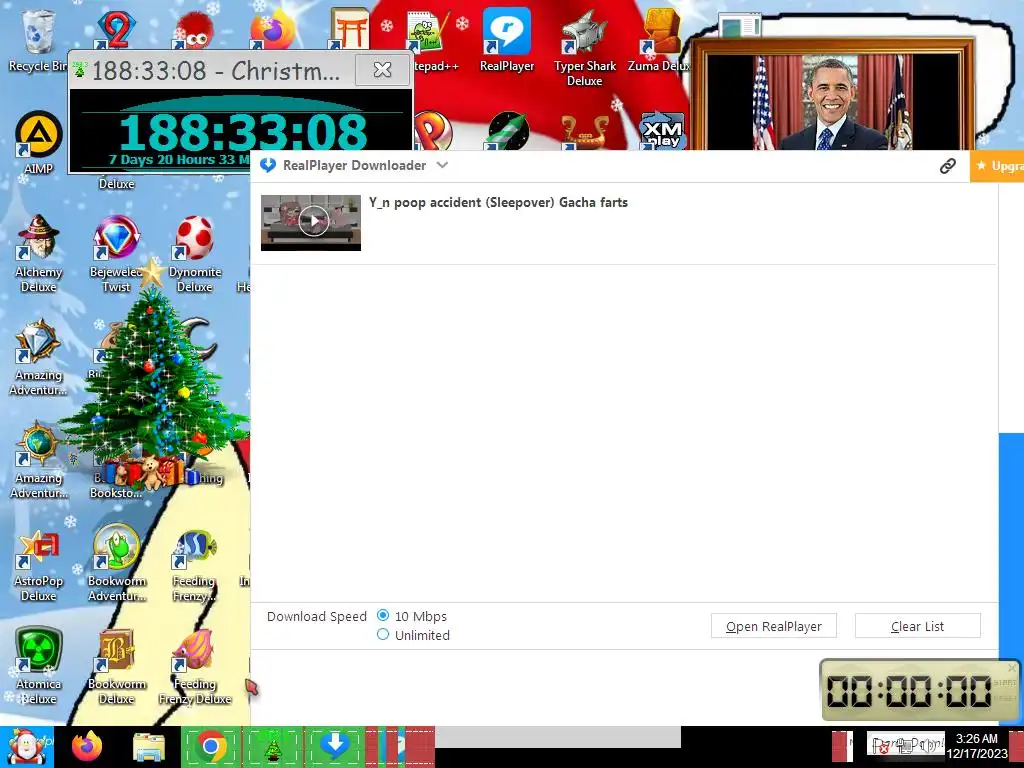Open Firefox from the taskbar
The width and height of the screenshot is (1024, 768).
(x=87, y=746)
